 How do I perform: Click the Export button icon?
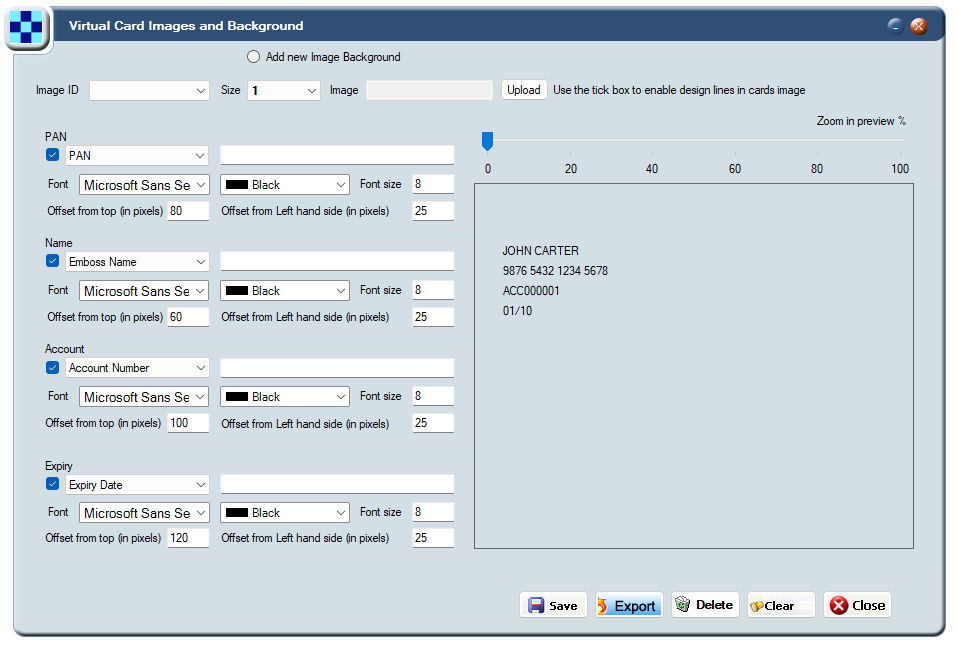[602, 606]
